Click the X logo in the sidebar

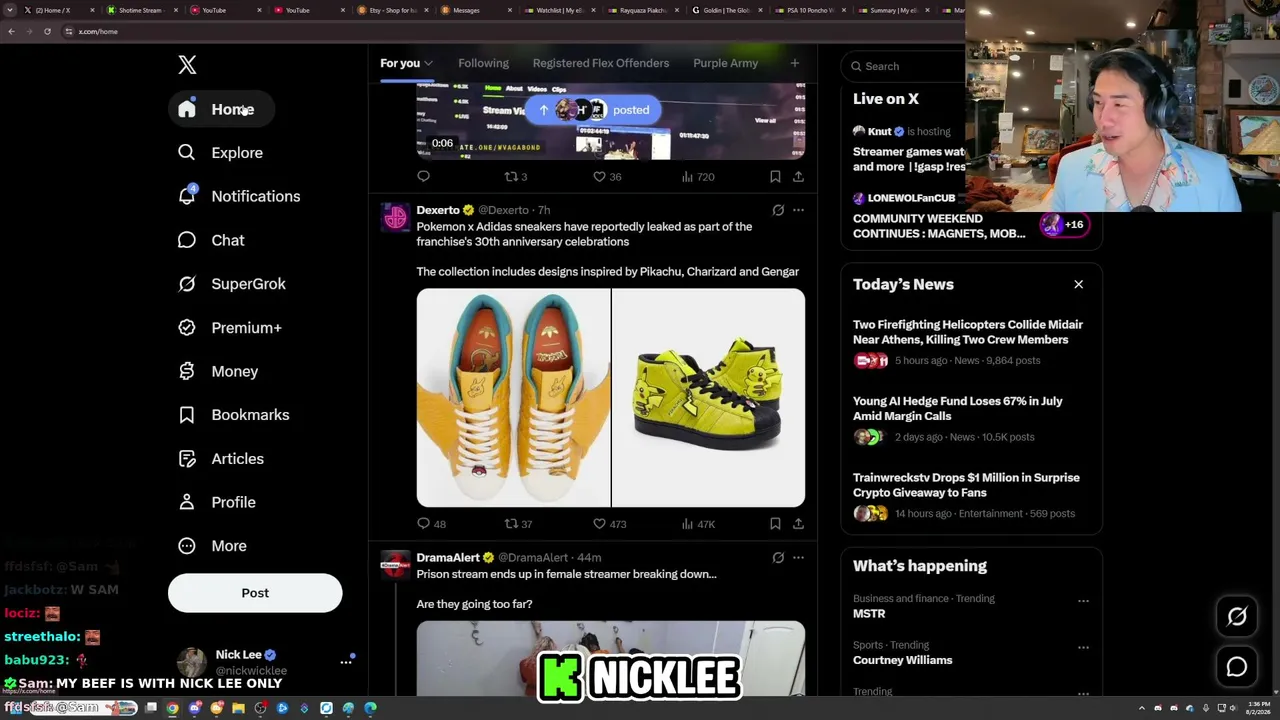pyautogui.click(x=187, y=65)
